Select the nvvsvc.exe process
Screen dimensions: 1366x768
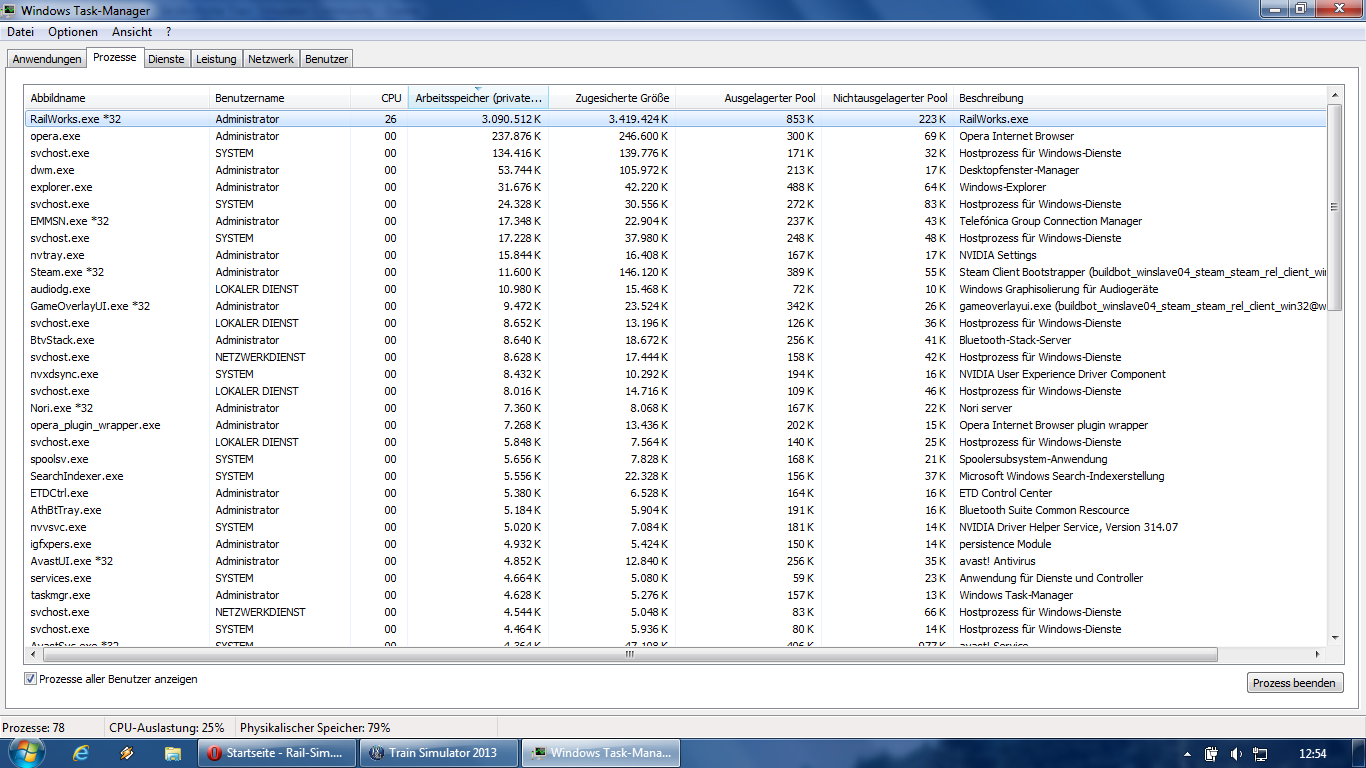[676, 527]
